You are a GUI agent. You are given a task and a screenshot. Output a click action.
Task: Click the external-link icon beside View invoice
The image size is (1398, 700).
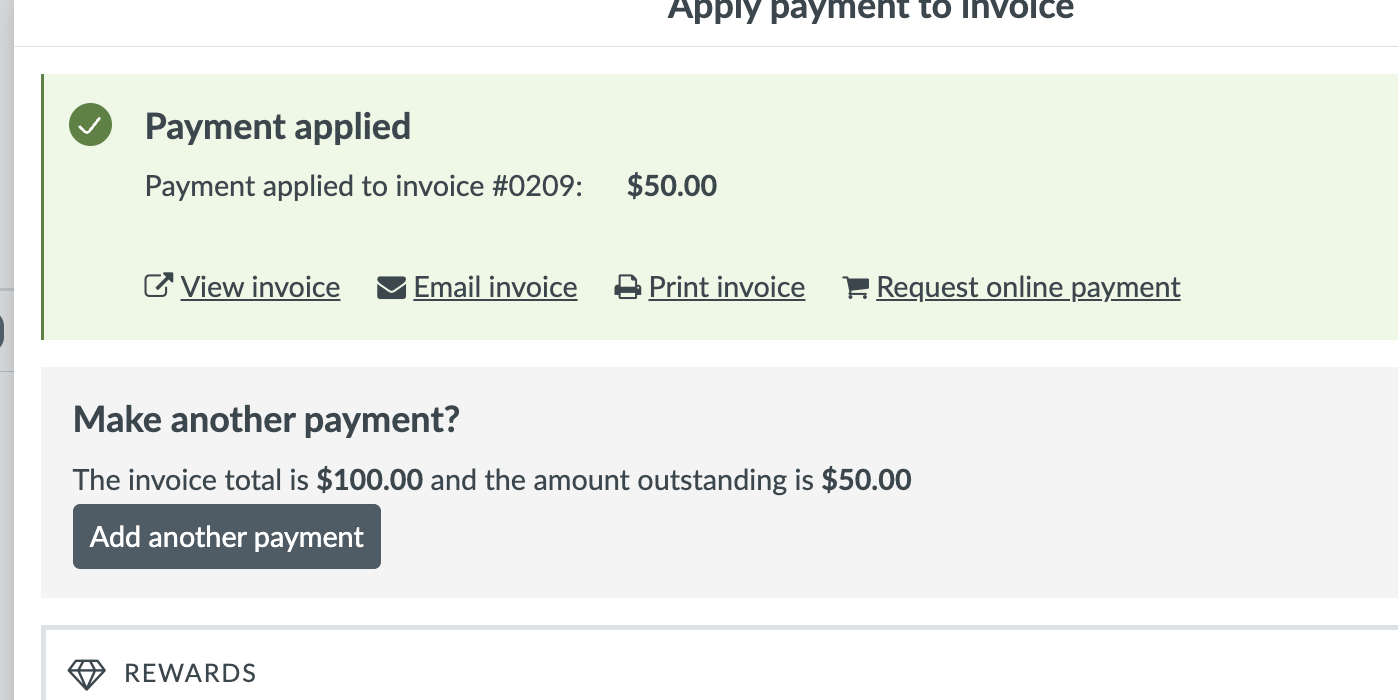click(158, 287)
